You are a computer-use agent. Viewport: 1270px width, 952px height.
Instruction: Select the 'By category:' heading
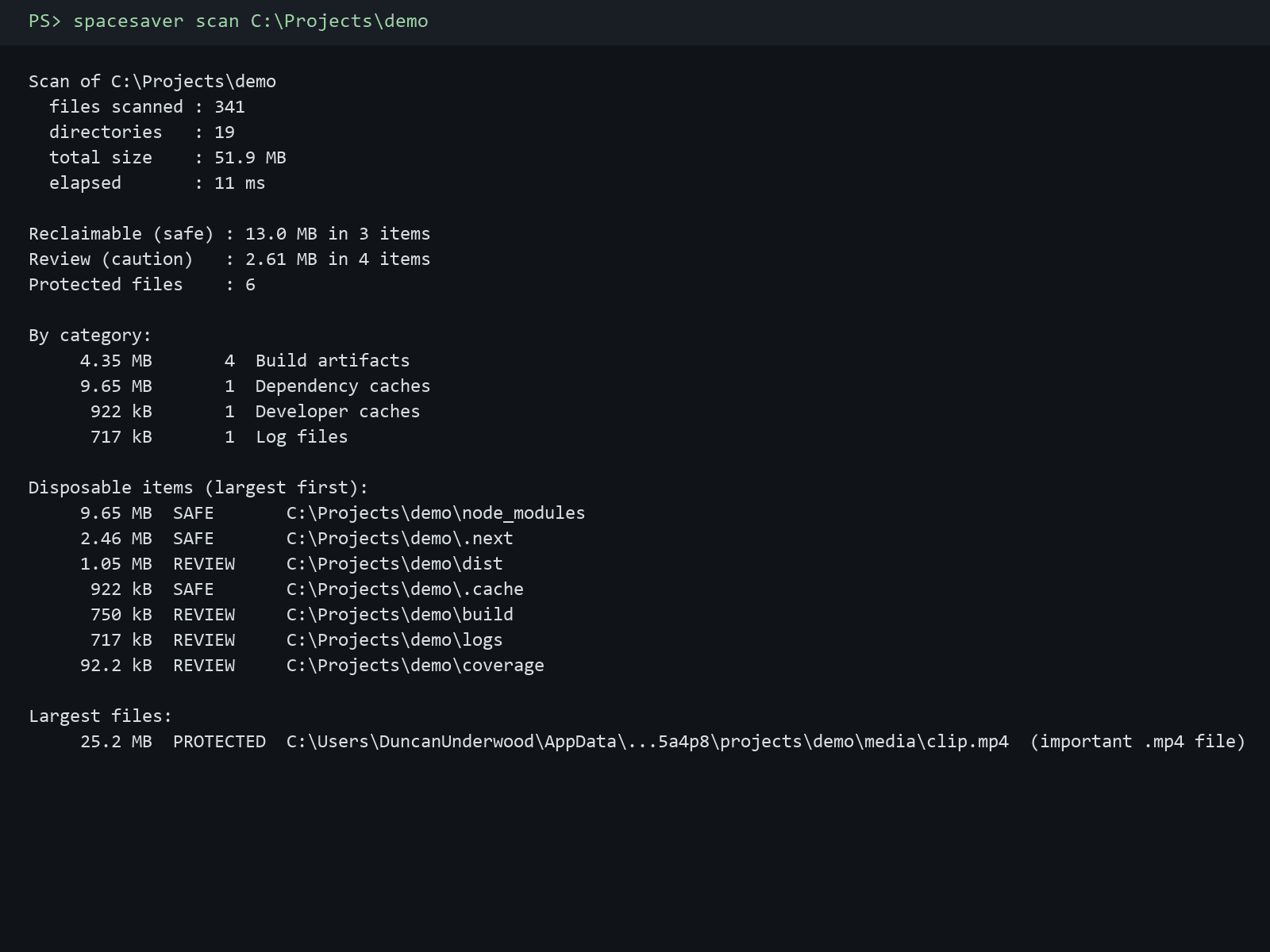(90, 336)
